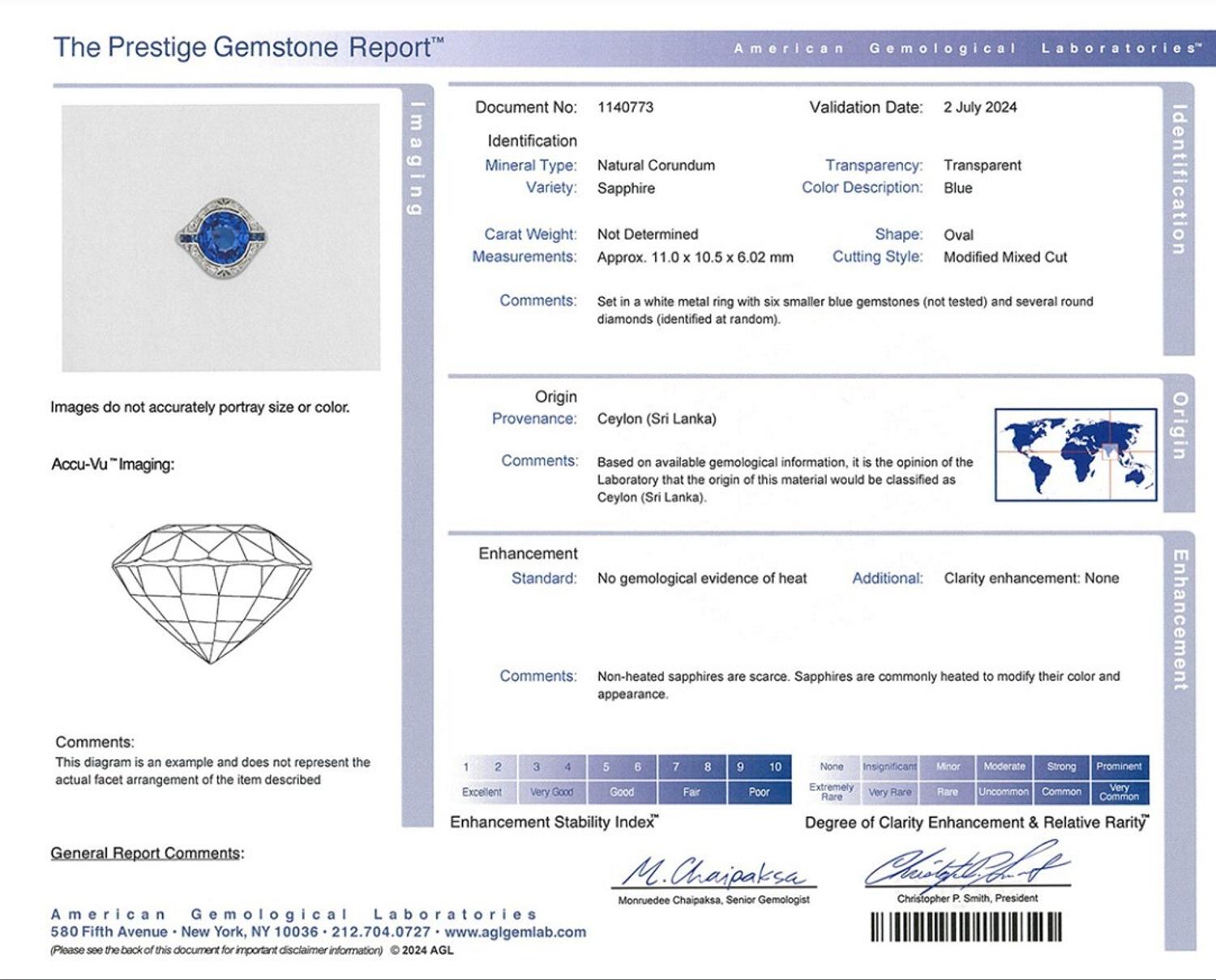Click 'Monruedee Chaipaksa, Senior Gemologist' name
The height and width of the screenshot is (980, 1216).
click(713, 900)
